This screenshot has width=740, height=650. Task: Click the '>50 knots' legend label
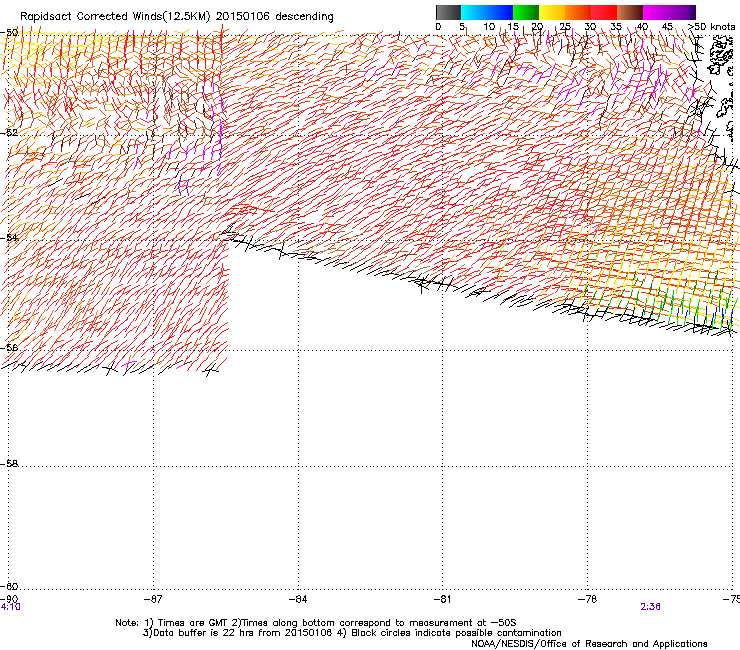pyautogui.click(x=711, y=27)
